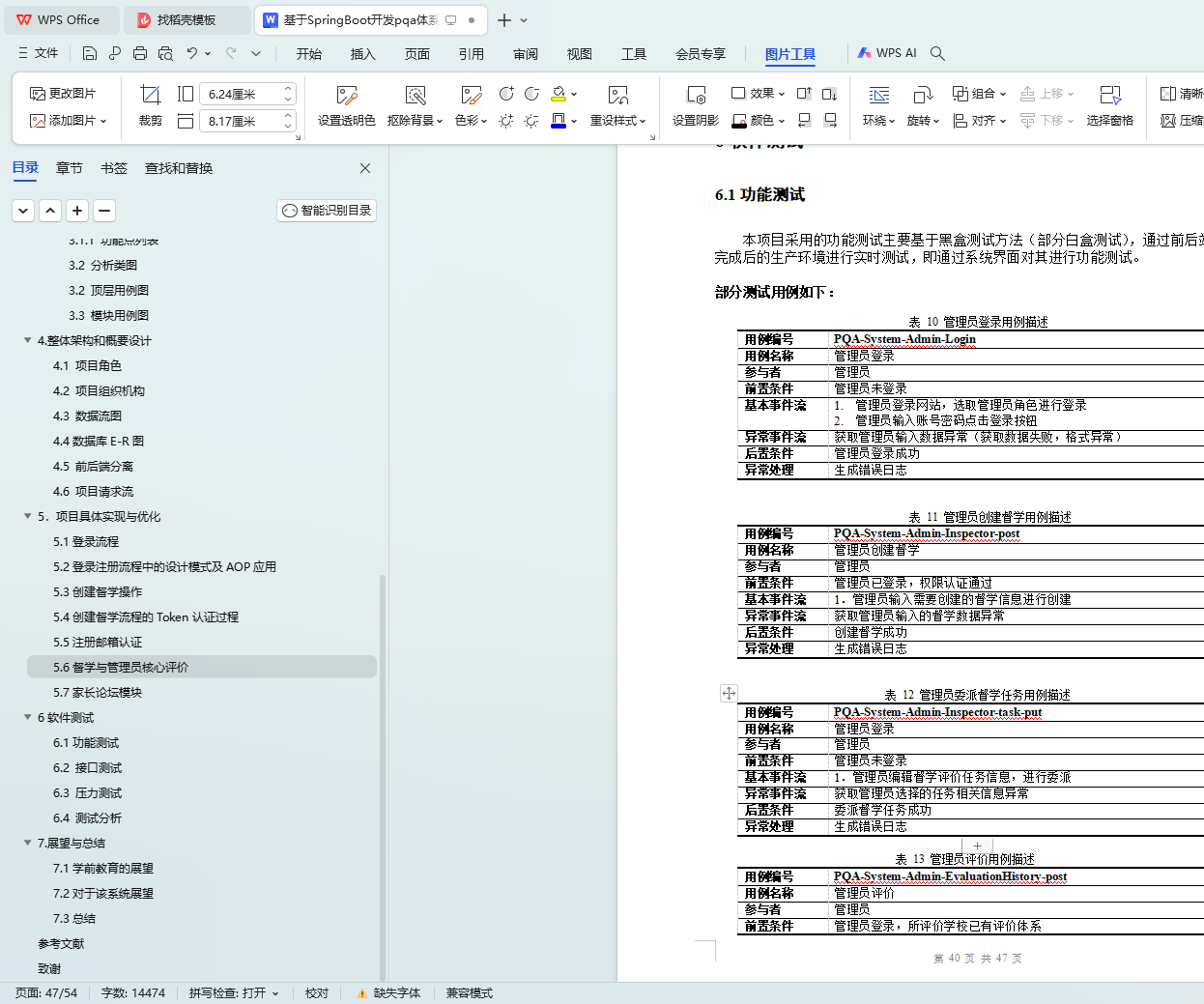Click 校对 in status bar

[x=317, y=992]
